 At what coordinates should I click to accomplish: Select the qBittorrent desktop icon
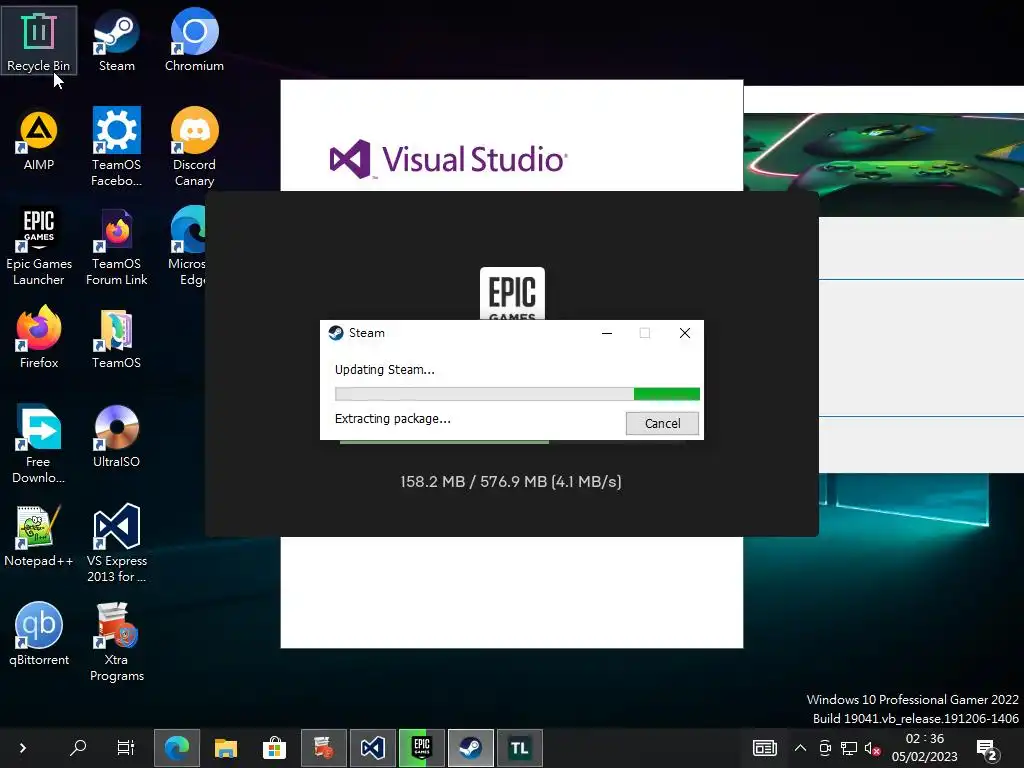point(39,635)
